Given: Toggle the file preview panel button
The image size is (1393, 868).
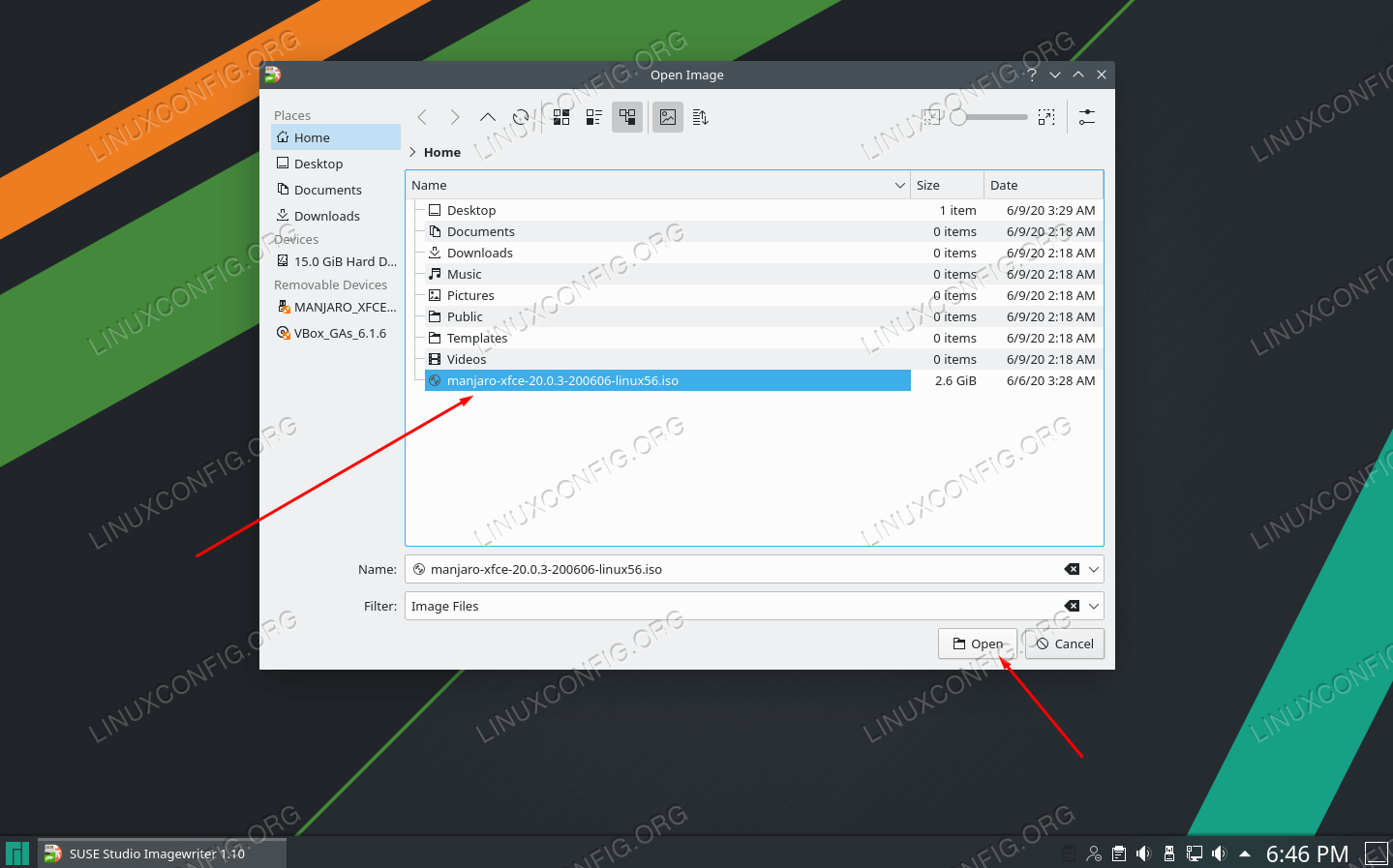Looking at the screenshot, I should click(x=668, y=117).
